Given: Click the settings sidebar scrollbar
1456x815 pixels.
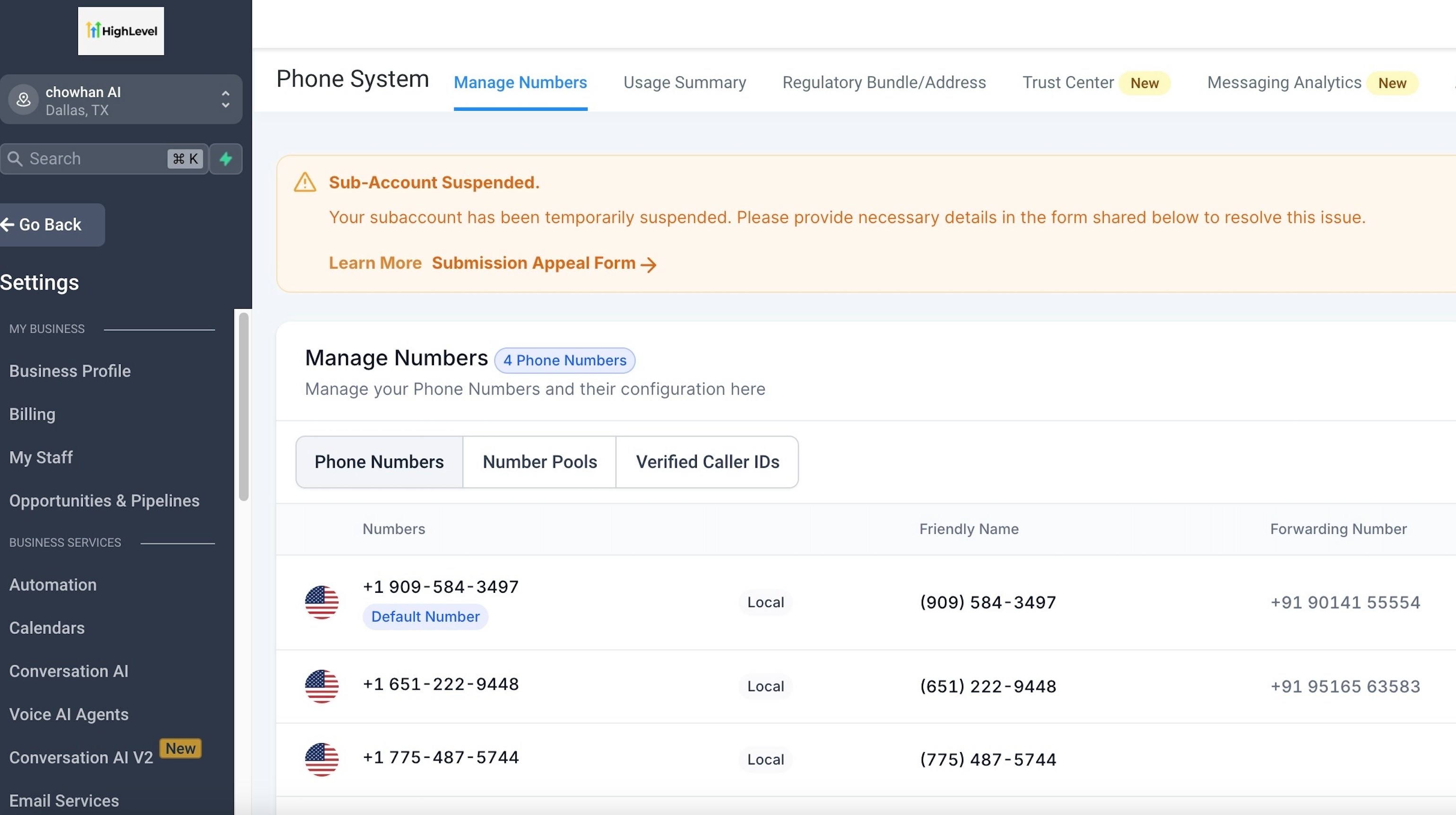Looking at the screenshot, I should pos(243,407).
